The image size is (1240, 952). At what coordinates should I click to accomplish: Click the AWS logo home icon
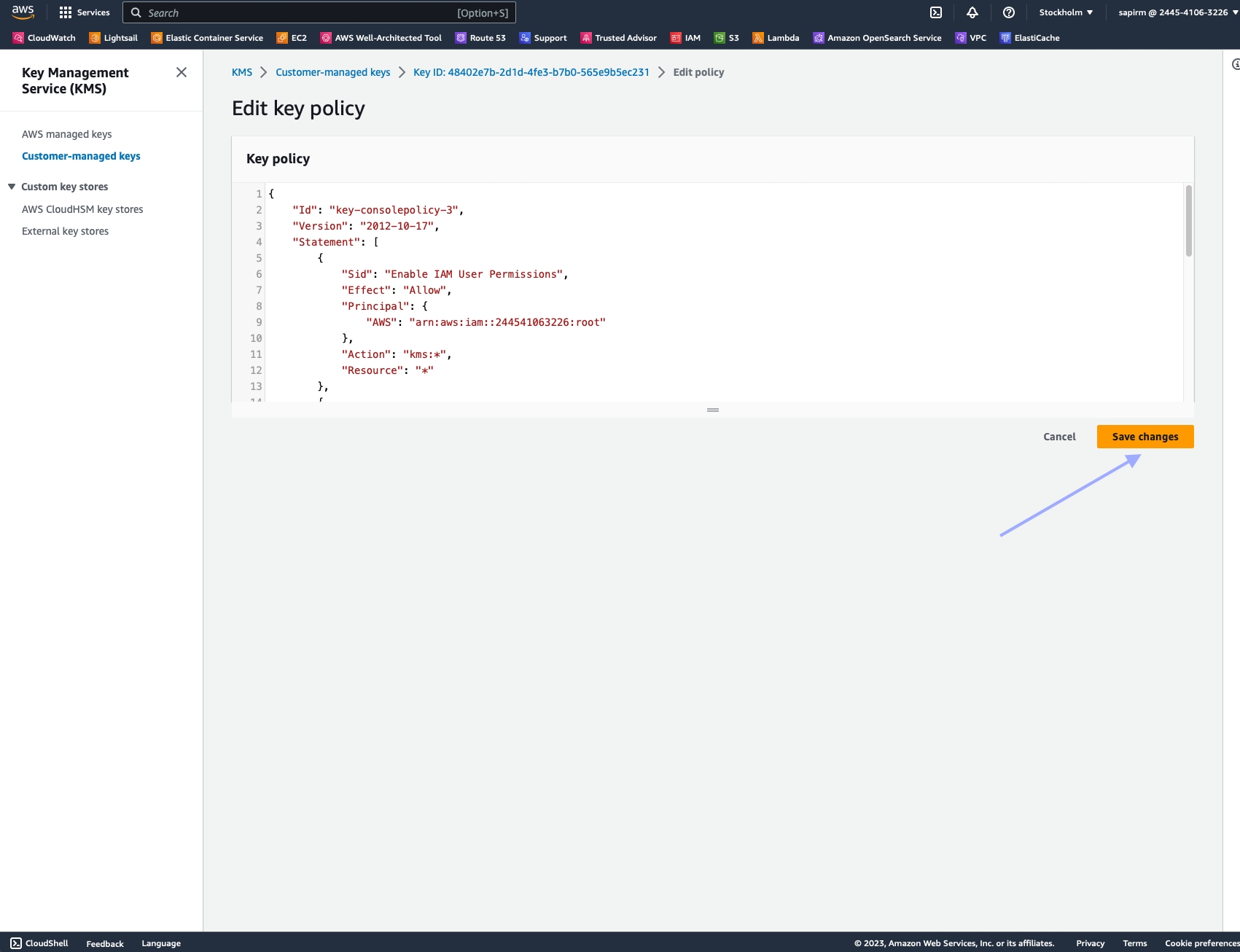pos(23,12)
